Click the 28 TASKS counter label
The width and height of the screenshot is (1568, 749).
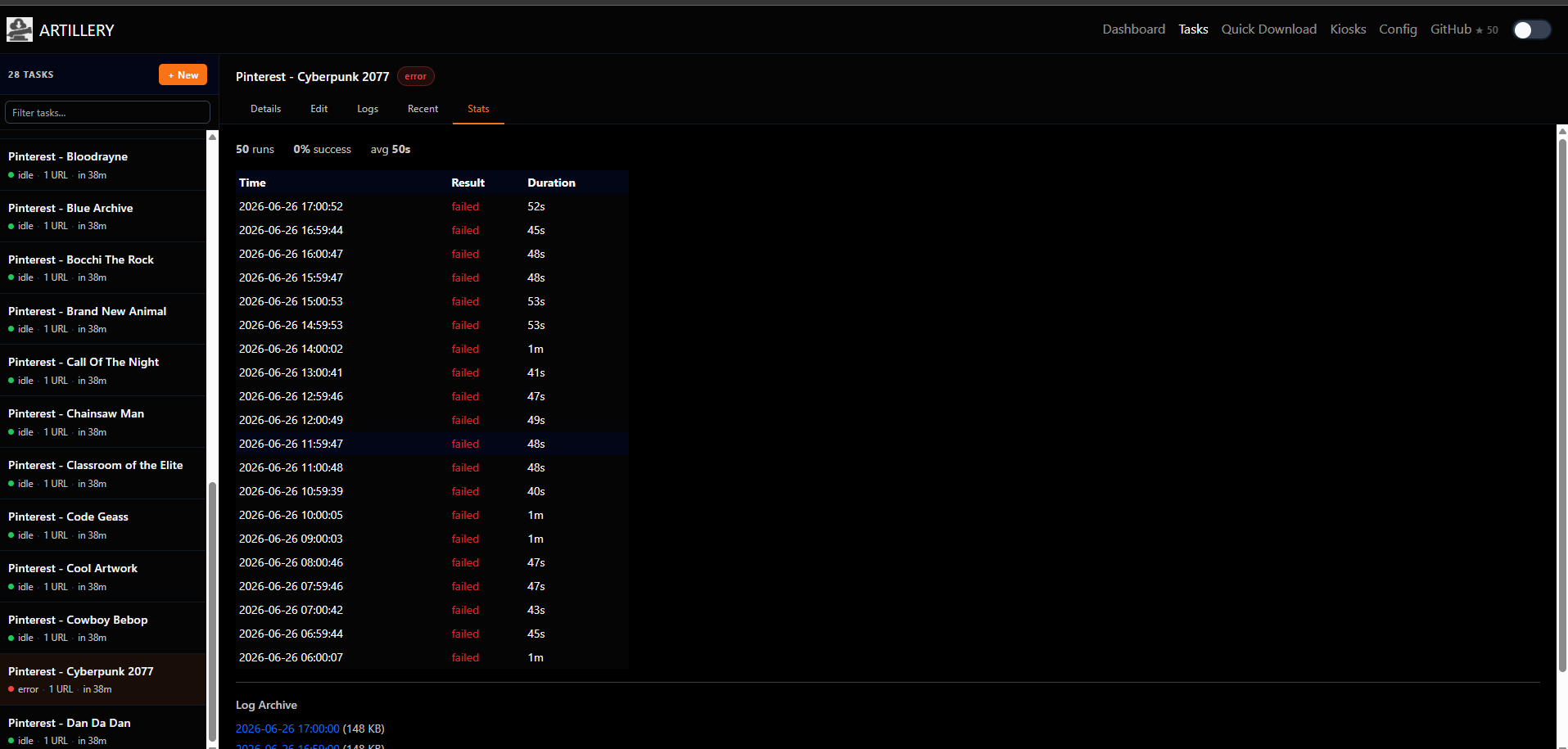pyautogui.click(x=30, y=74)
